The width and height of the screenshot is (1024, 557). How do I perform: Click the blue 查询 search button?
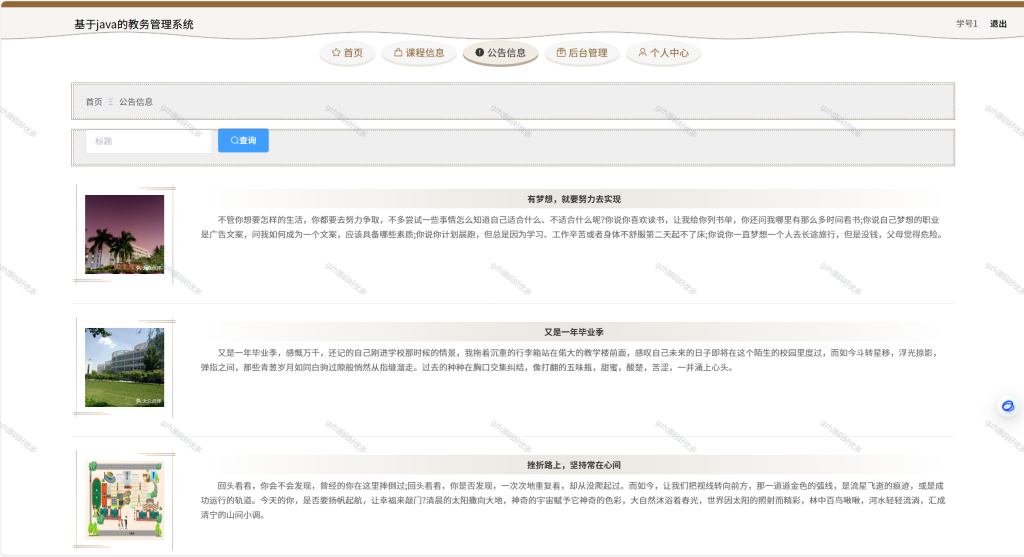(x=243, y=140)
